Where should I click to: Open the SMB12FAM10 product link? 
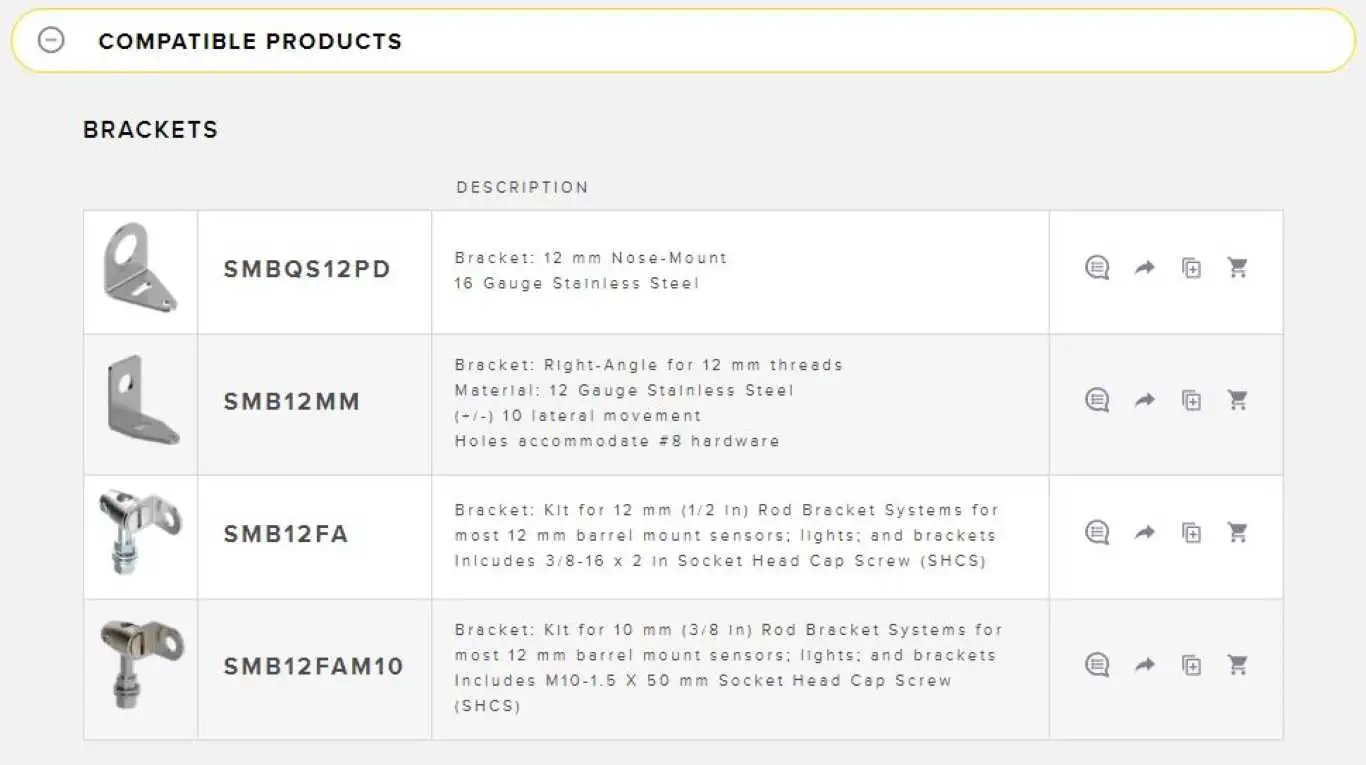pyautogui.click(x=313, y=666)
